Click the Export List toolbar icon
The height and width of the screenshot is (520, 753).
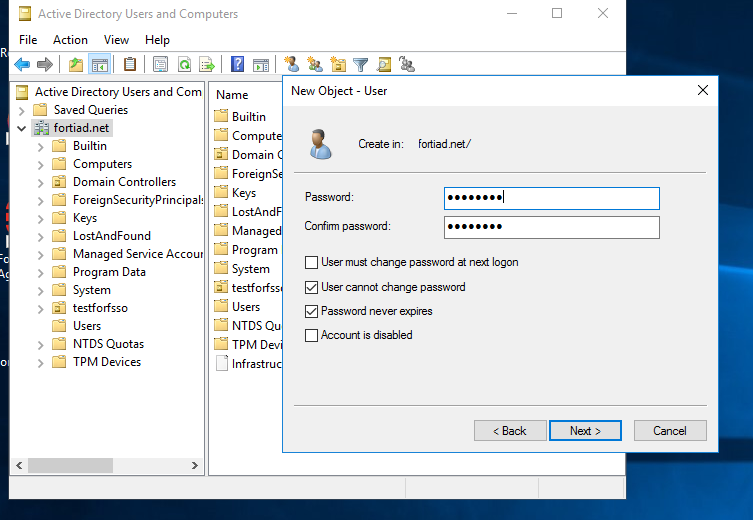(207, 65)
